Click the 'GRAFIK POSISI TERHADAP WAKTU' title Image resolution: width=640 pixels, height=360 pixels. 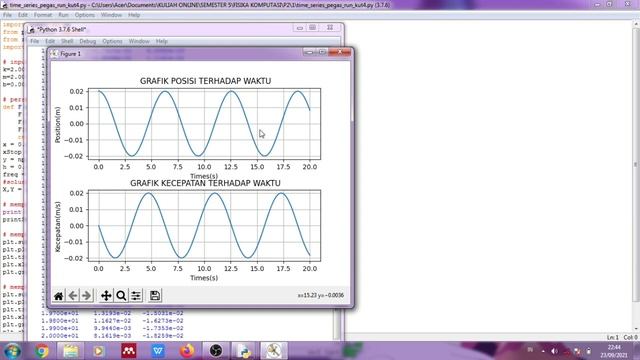tap(205, 81)
